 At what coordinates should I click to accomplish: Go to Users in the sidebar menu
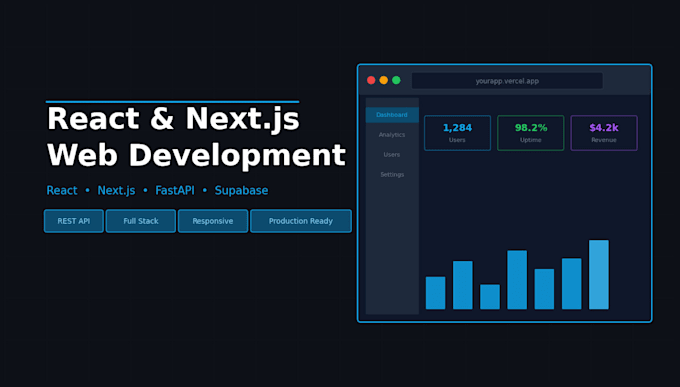392,155
